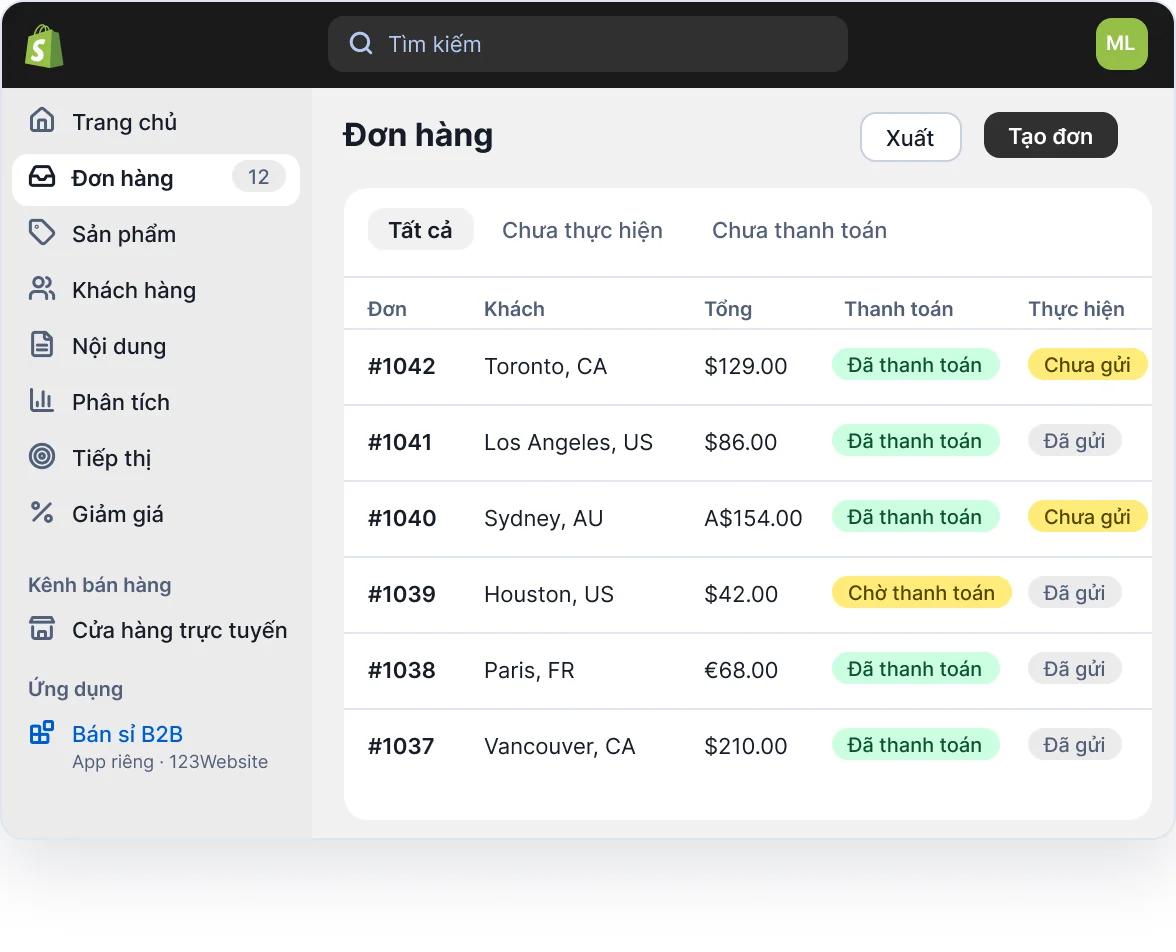This screenshot has width=1176, height=952.
Task: Open order #1041
Action: [x=400, y=443]
